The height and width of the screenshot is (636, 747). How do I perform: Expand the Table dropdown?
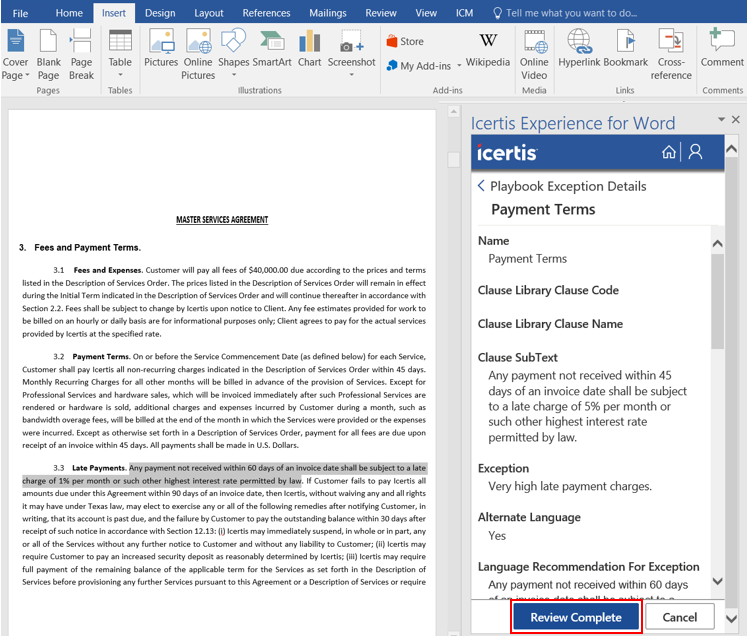coord(120,76)
